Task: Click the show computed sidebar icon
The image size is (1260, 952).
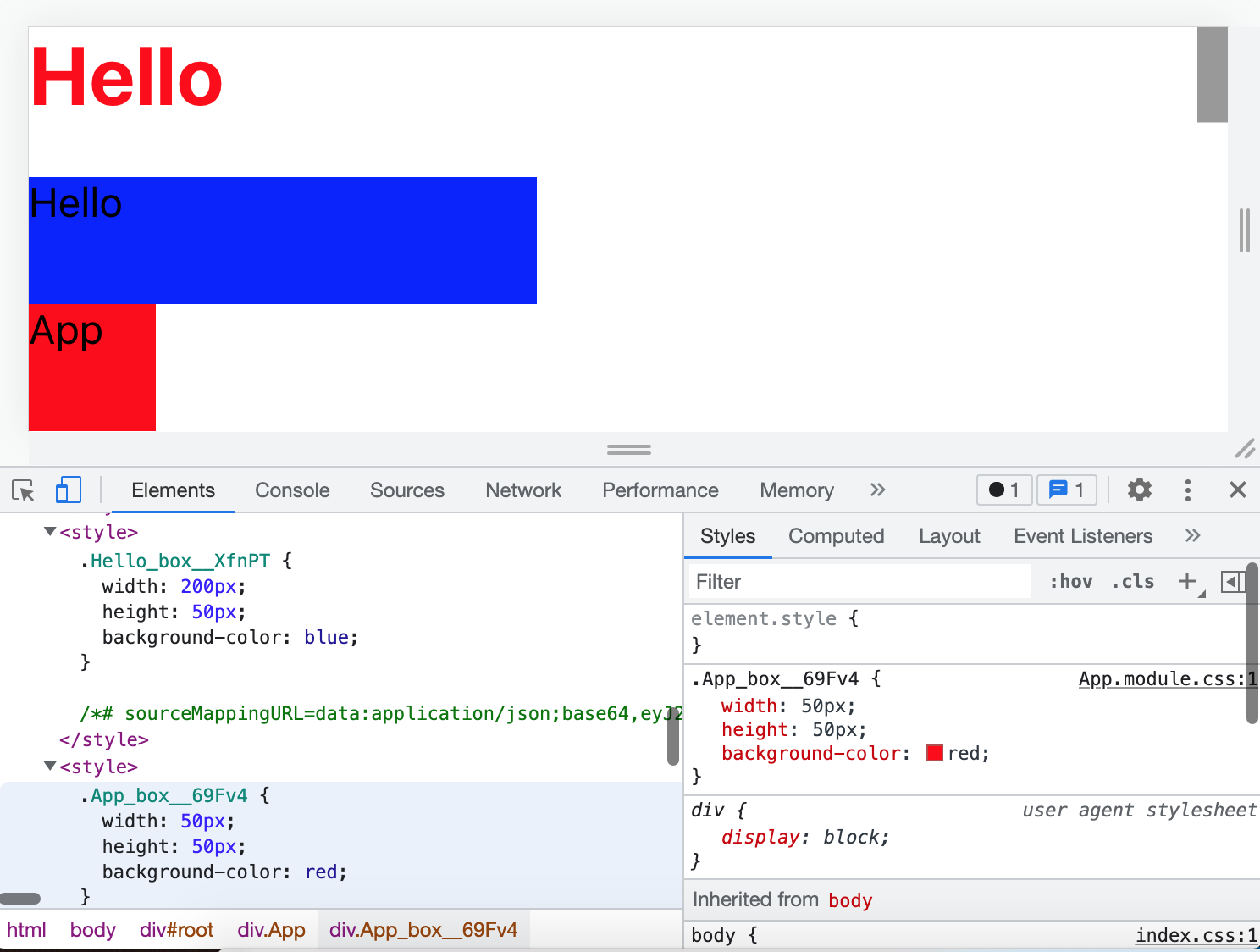Action: [x=1233, y=581]
